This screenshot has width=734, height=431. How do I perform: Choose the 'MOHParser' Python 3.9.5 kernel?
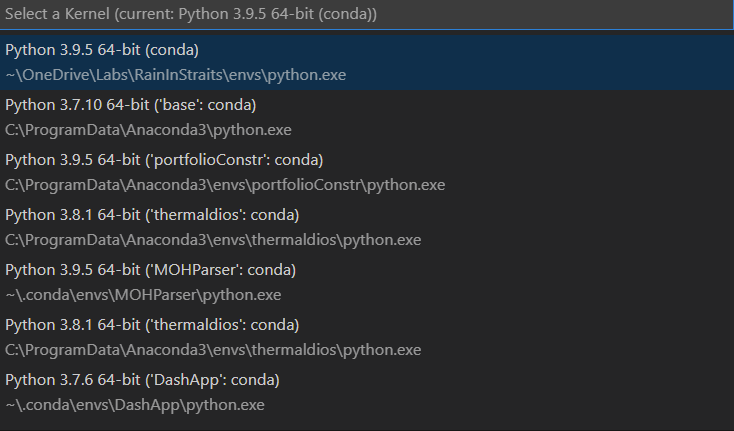[367, 282]
